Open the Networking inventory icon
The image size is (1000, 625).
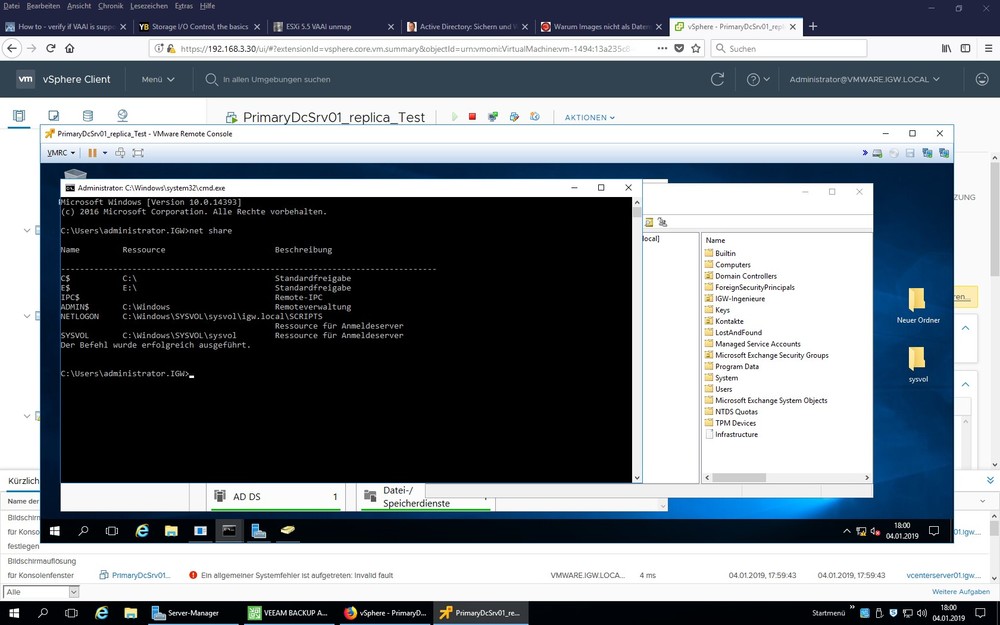click(122, 117)
